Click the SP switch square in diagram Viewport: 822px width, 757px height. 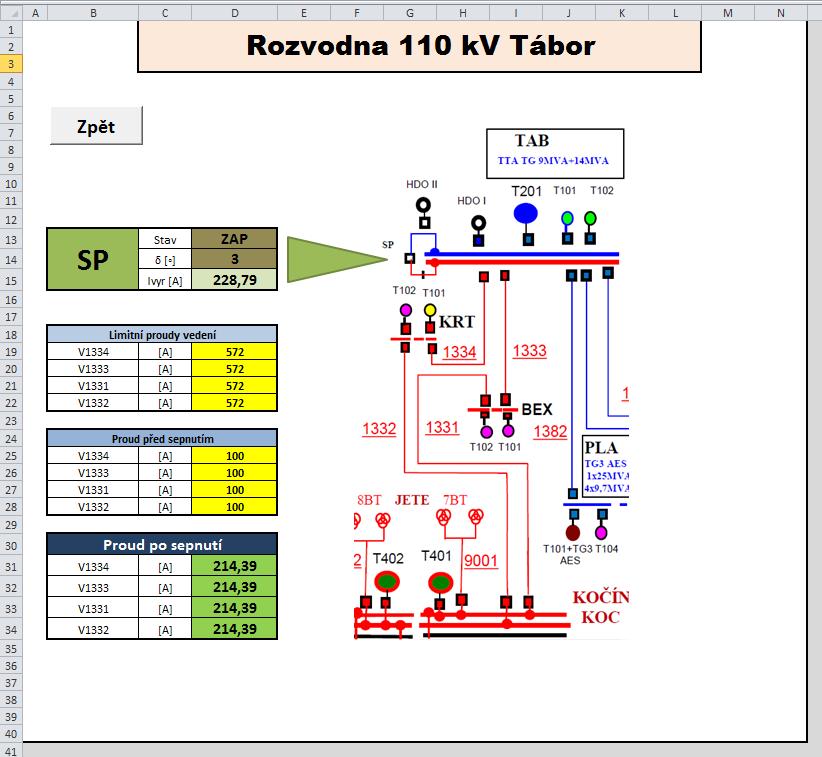[x=410, y=258]
